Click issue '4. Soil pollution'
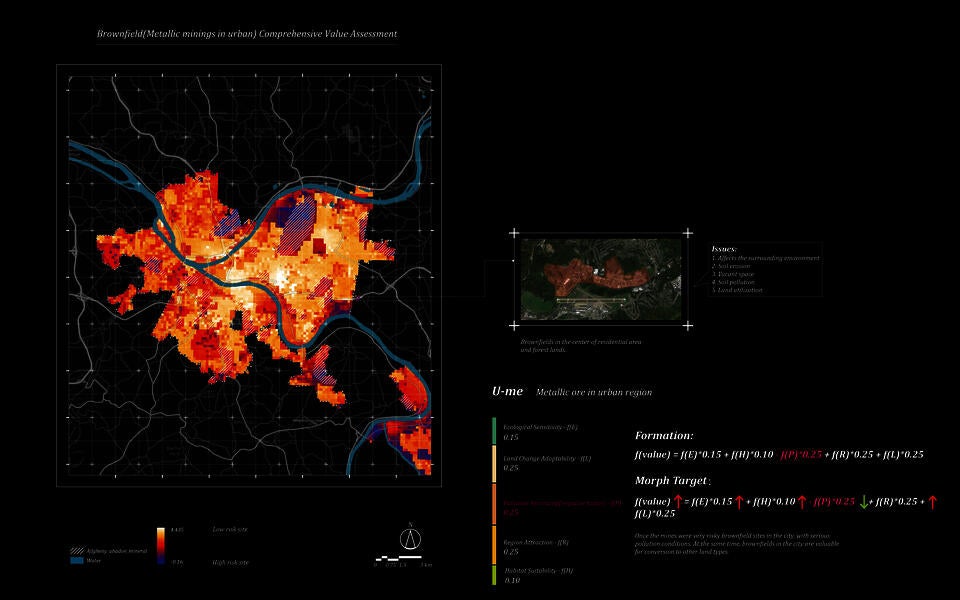The width and height of the screenshot is (960, 600). 733,282
